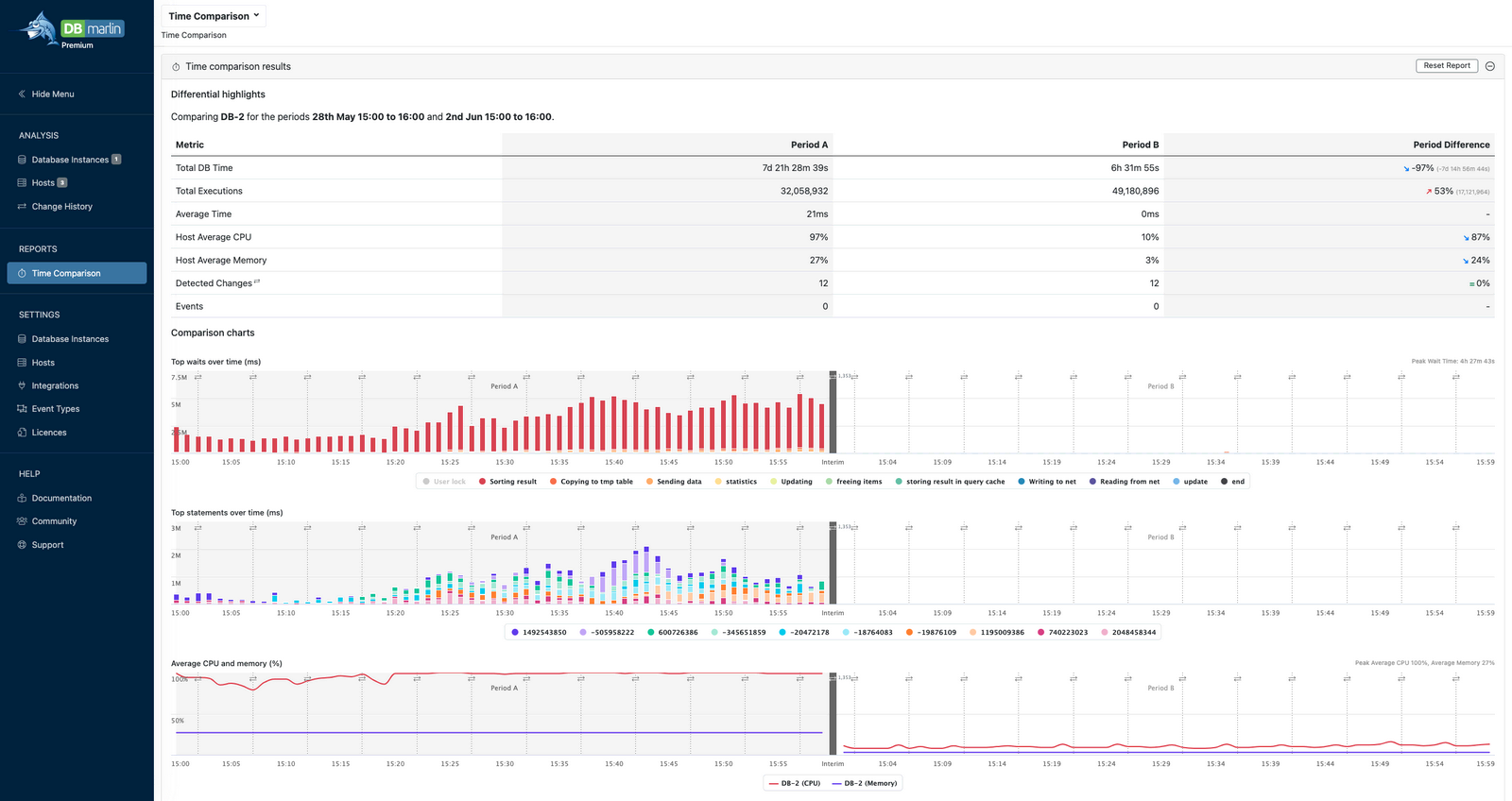Screen dimensions: 1512x801
Task: Click the Hide Menu arrow icon
Action: tap(22, 94)
